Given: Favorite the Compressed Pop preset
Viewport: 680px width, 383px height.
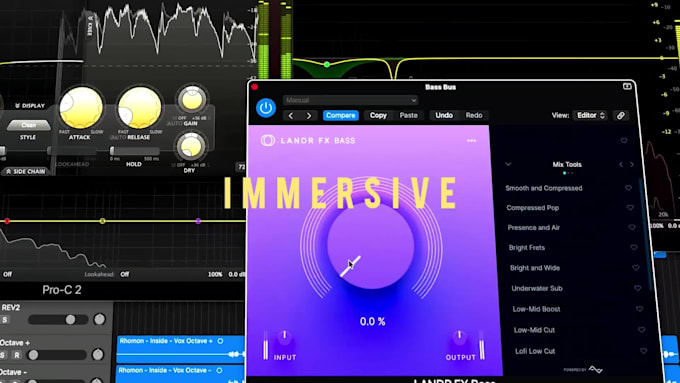Looking at the screenshot, I should tap(630, 208).
